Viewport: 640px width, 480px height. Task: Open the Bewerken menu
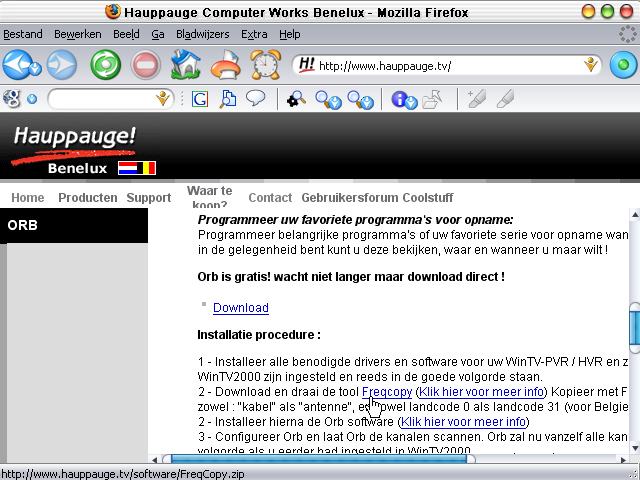click(x=78, y=34)
